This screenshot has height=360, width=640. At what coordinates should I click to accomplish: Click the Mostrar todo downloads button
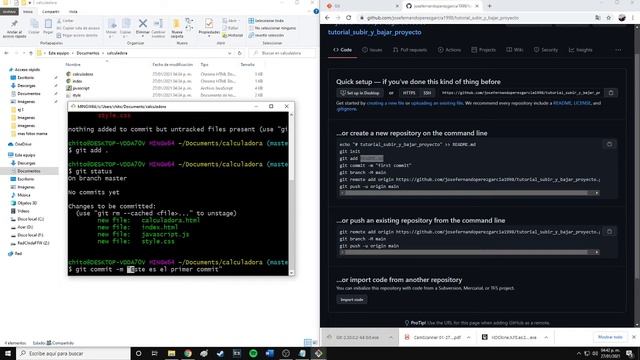[x=610, y=337]
